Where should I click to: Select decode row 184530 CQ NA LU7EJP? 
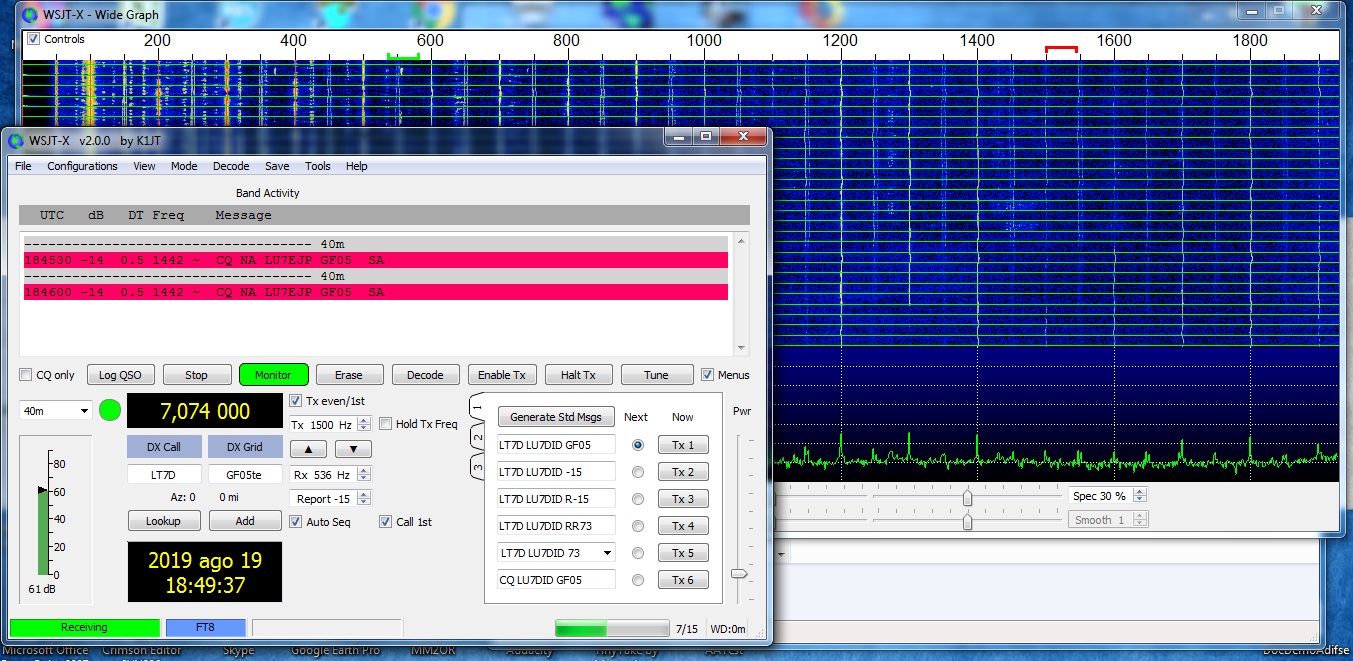point(376,260)
